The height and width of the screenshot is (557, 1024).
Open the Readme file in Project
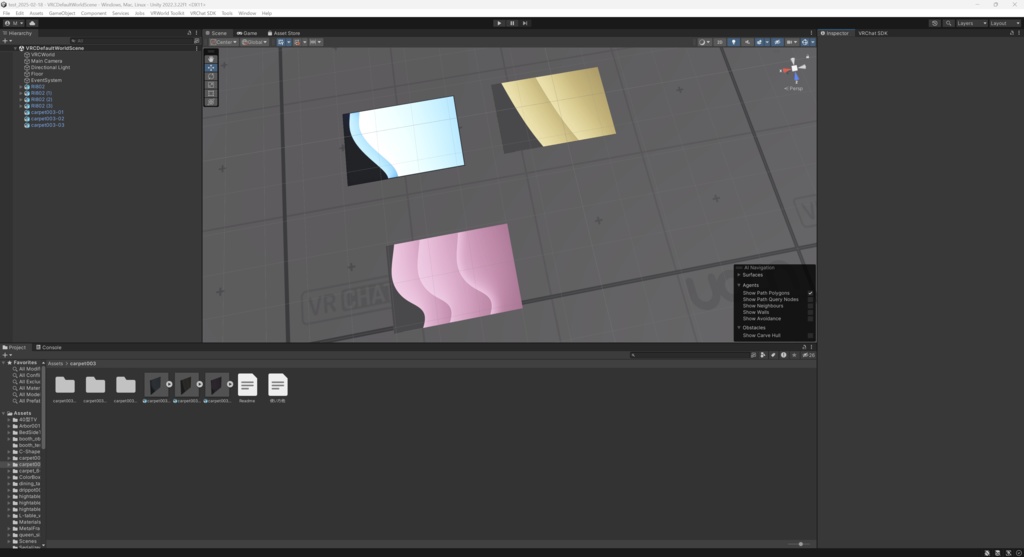(247, 388)
